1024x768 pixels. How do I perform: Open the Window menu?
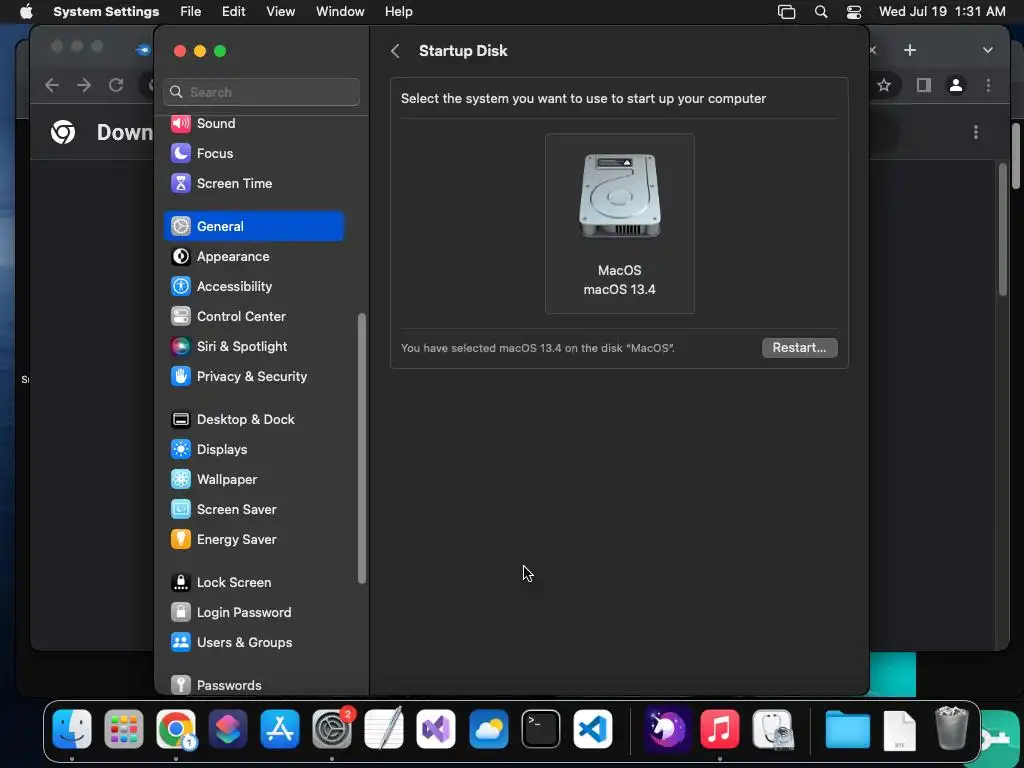point(340,12)
